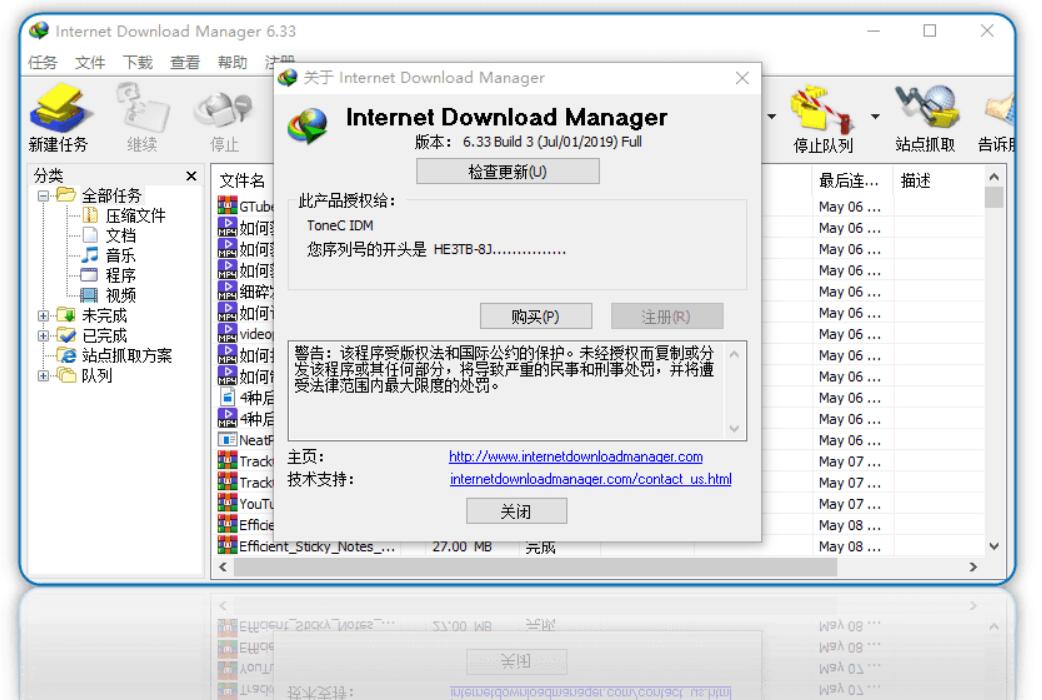Click the 27.00 MB size cell
The width and height of the screenshot is (1042, 700).
pos(463,546)
